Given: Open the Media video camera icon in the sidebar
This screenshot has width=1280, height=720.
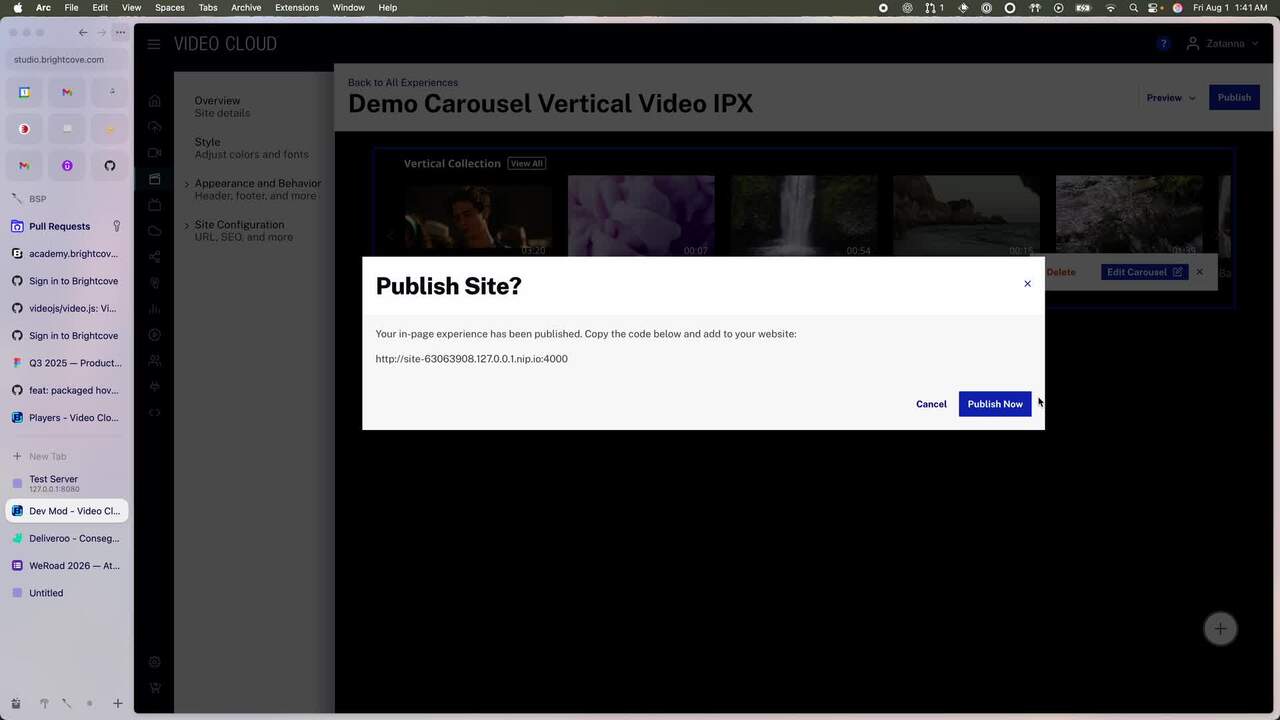Looking at the screenshot, I should tap(154, 153).
